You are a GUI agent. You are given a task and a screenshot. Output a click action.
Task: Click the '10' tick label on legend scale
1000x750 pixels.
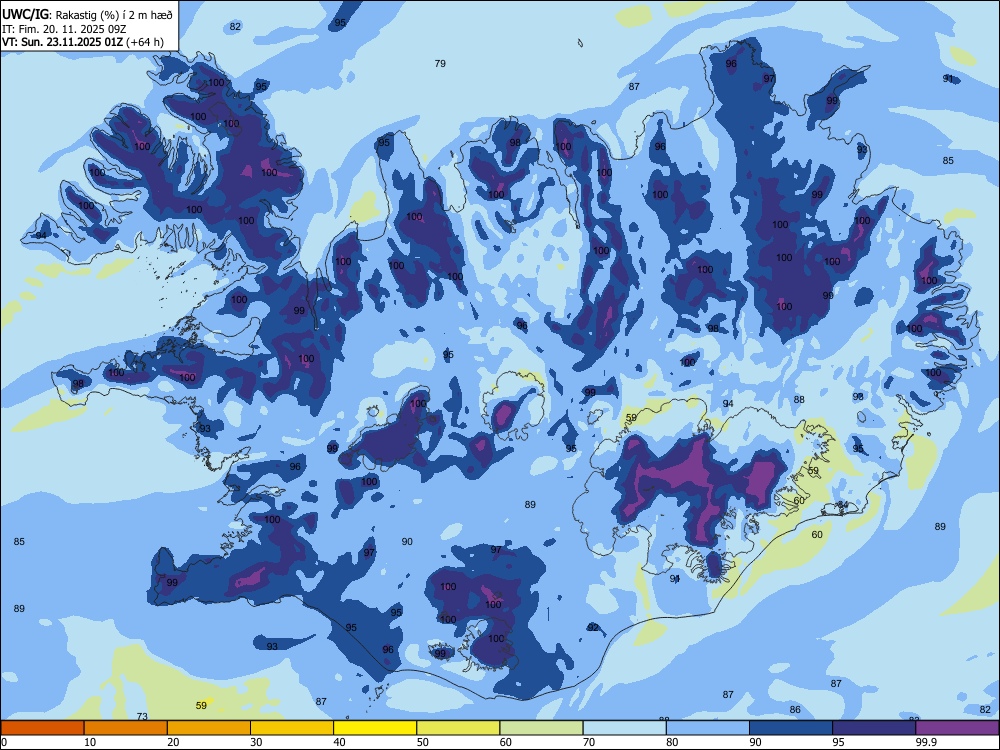(x=90, y=742)
